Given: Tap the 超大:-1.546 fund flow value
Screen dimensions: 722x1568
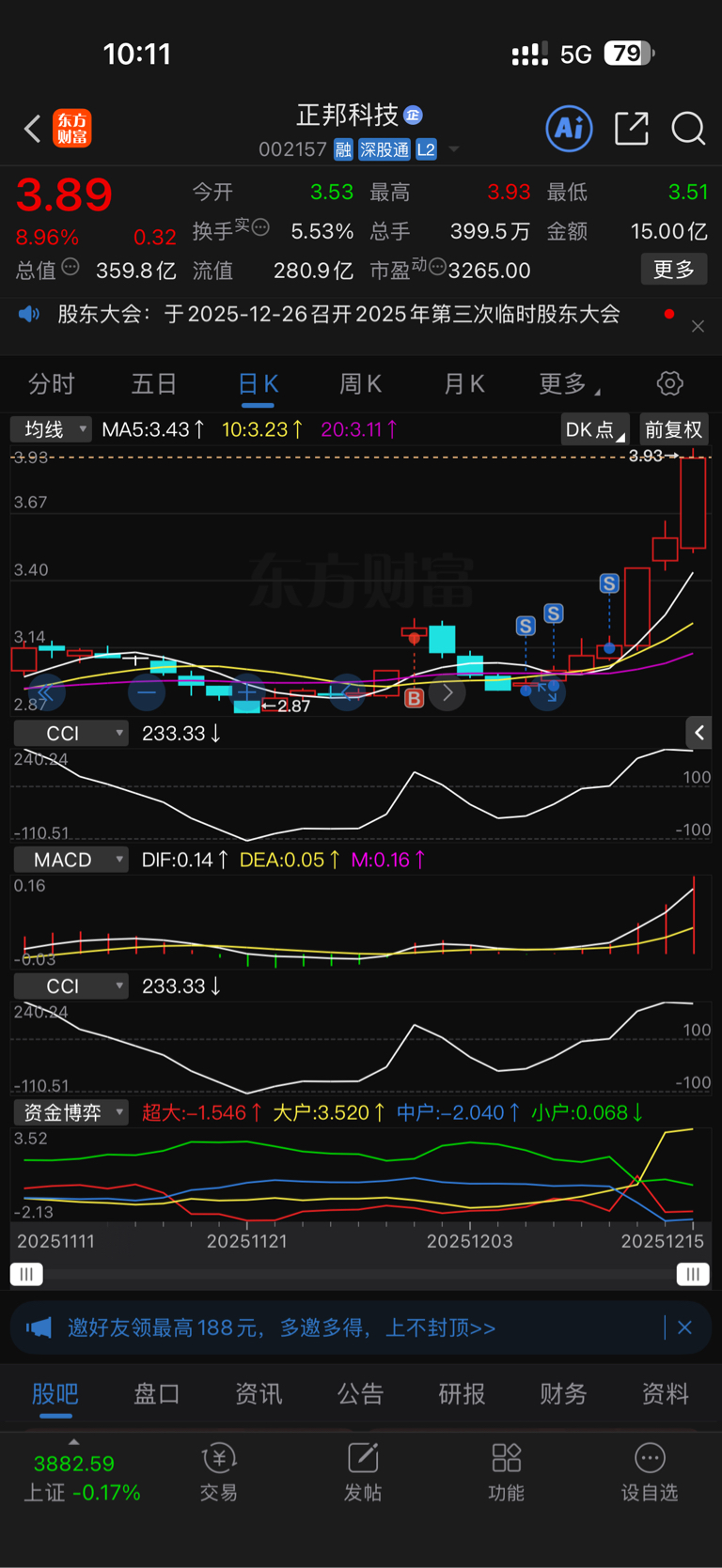Looking at the screenshot, I should [202, 1112].
